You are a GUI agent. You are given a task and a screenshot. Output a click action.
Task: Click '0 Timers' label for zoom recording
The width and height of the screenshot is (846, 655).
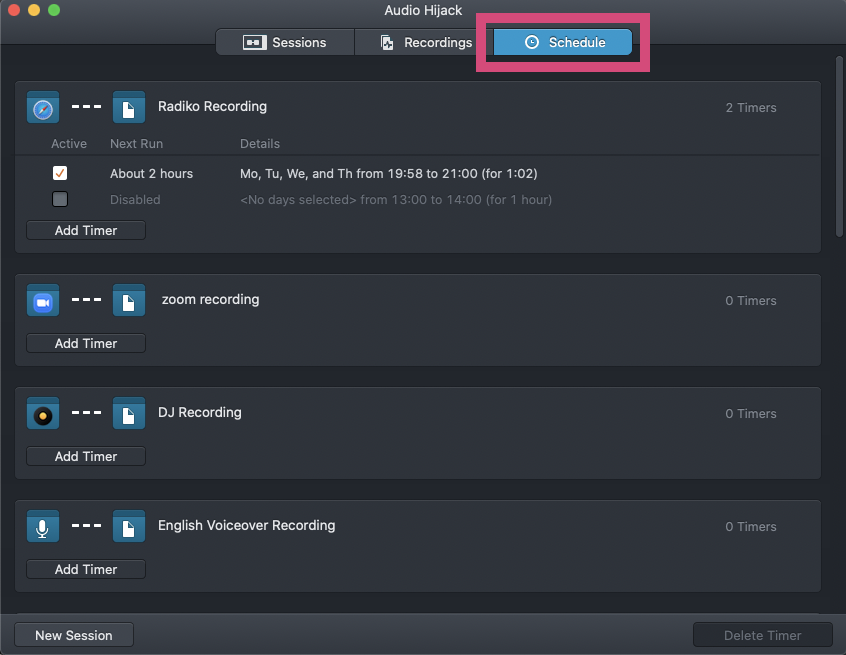tap(751, 301)
